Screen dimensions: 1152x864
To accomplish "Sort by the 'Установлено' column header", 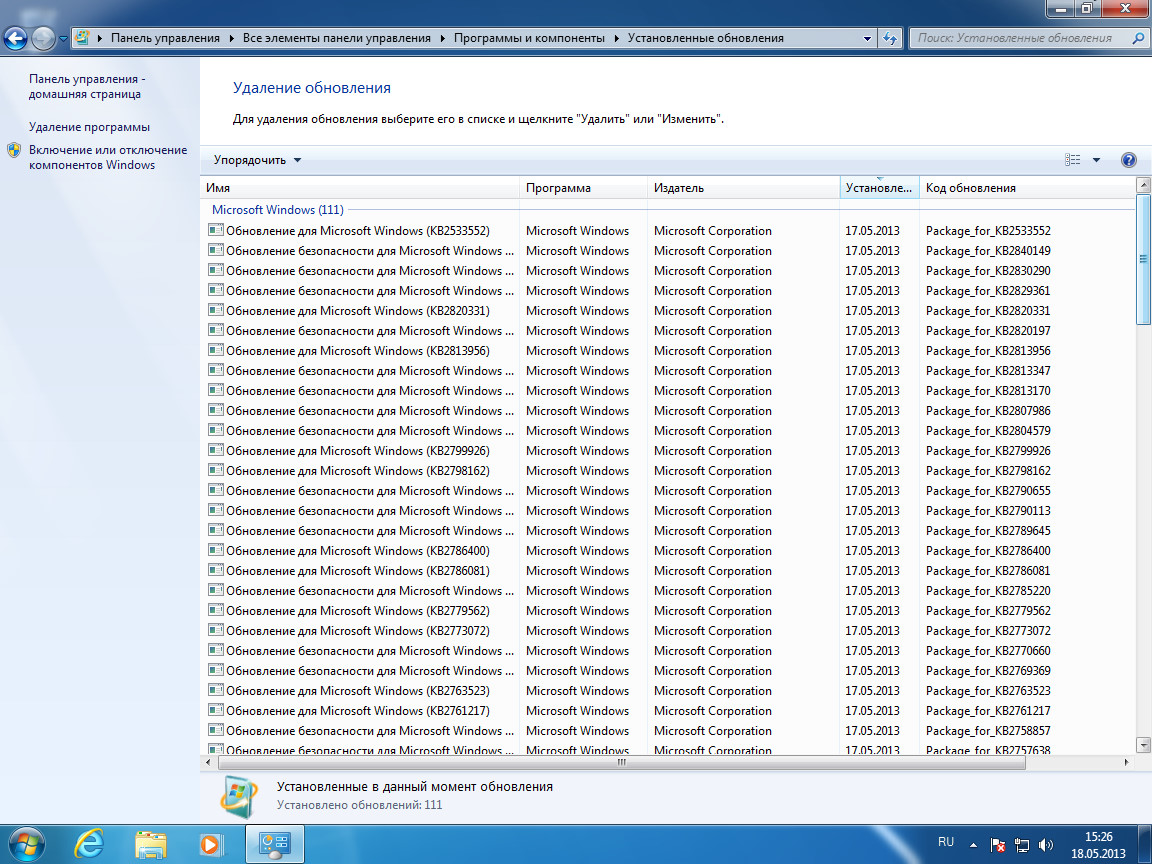I will [879, 188].
